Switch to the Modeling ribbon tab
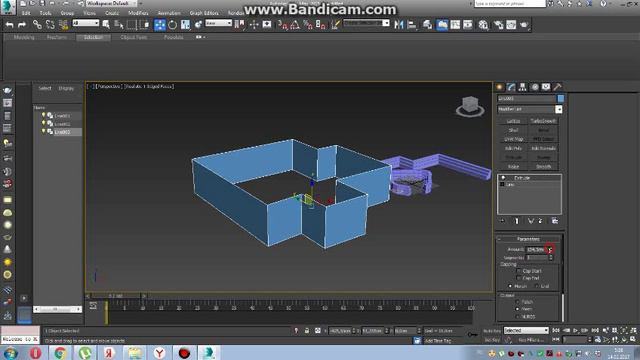Screen dimensions: 640x360 click(24, 37)
